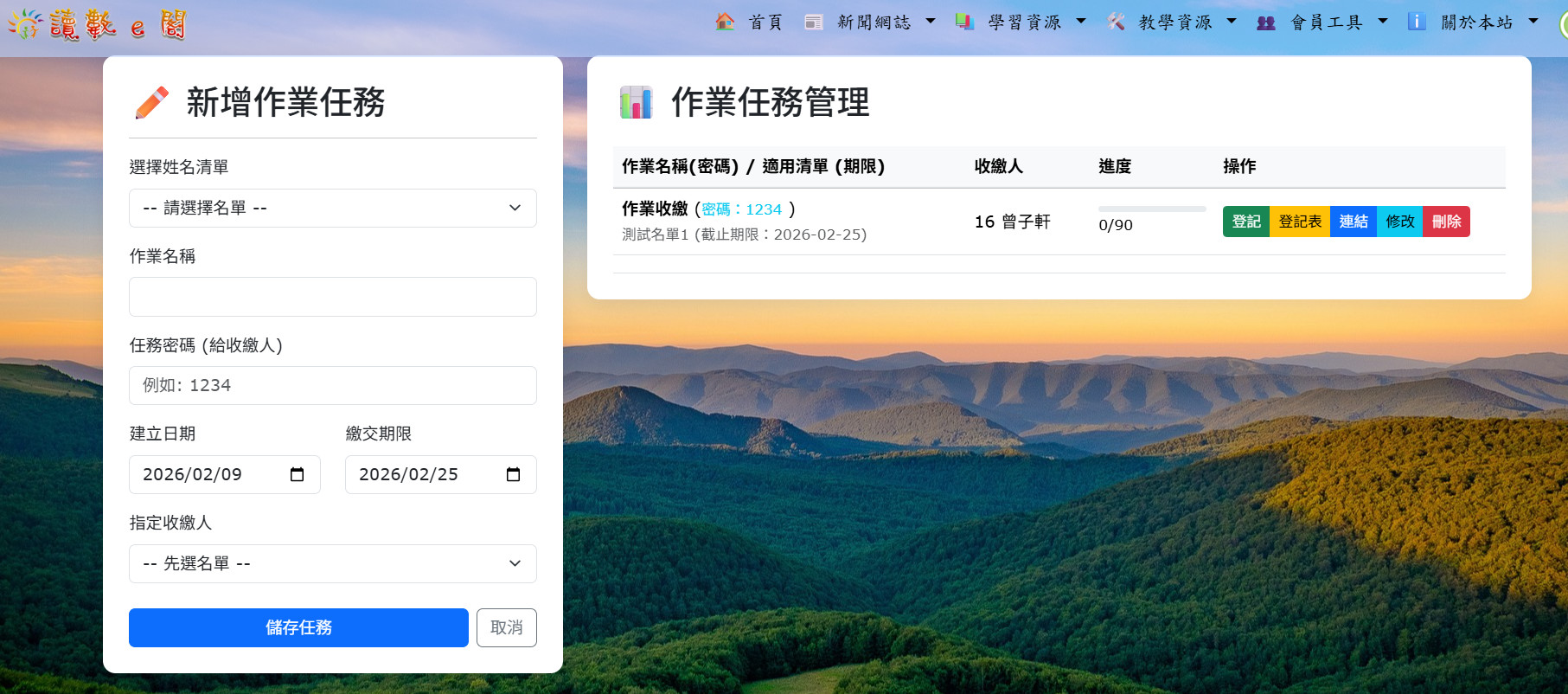Click the site logo in the header
The height and width of the screenshot is (694, 1568).
pyautogui.click(x=97, y=24)
